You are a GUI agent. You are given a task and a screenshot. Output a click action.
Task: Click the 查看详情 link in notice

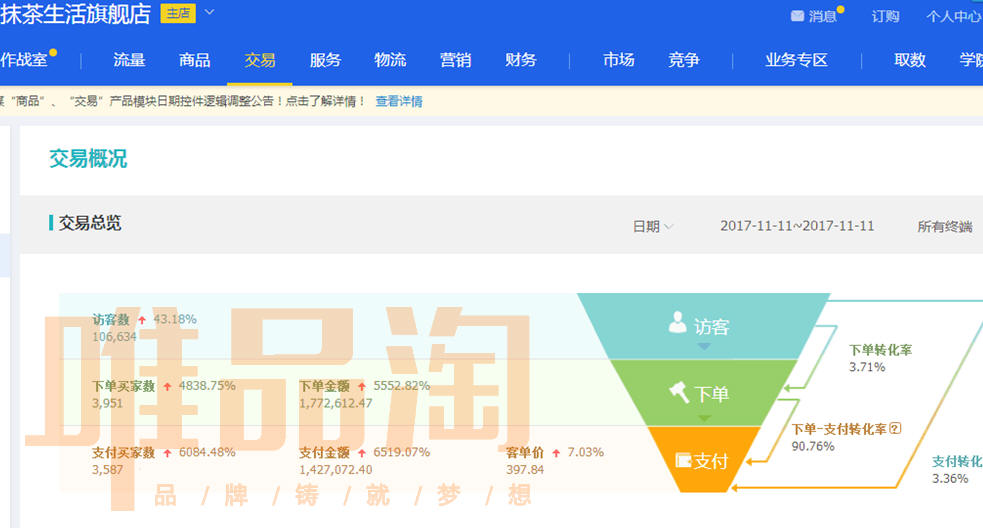point(399,101)
